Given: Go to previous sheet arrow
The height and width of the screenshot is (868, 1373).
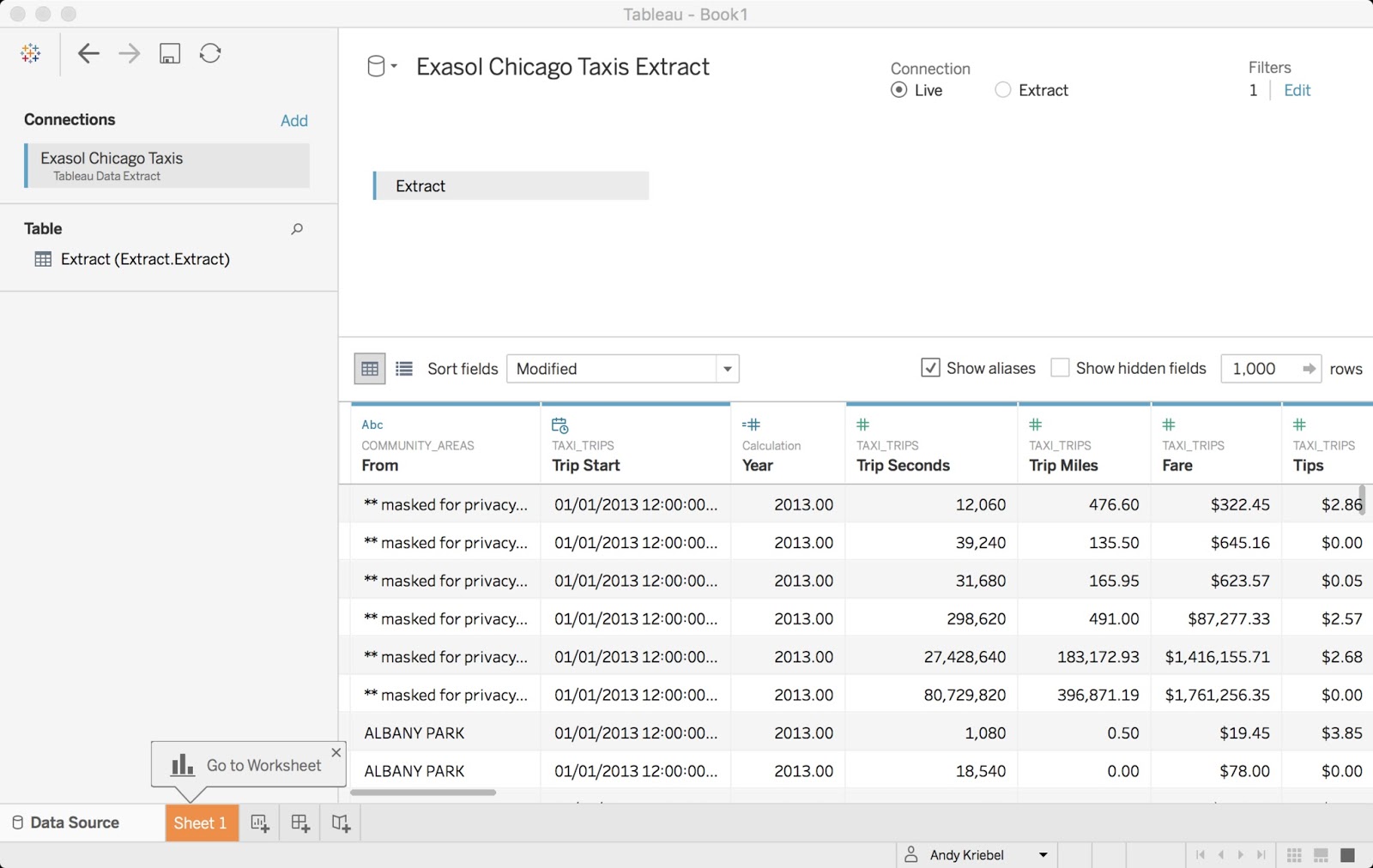Looking at the screenshot, I should pyautogui.click(x=1220, y=855).
